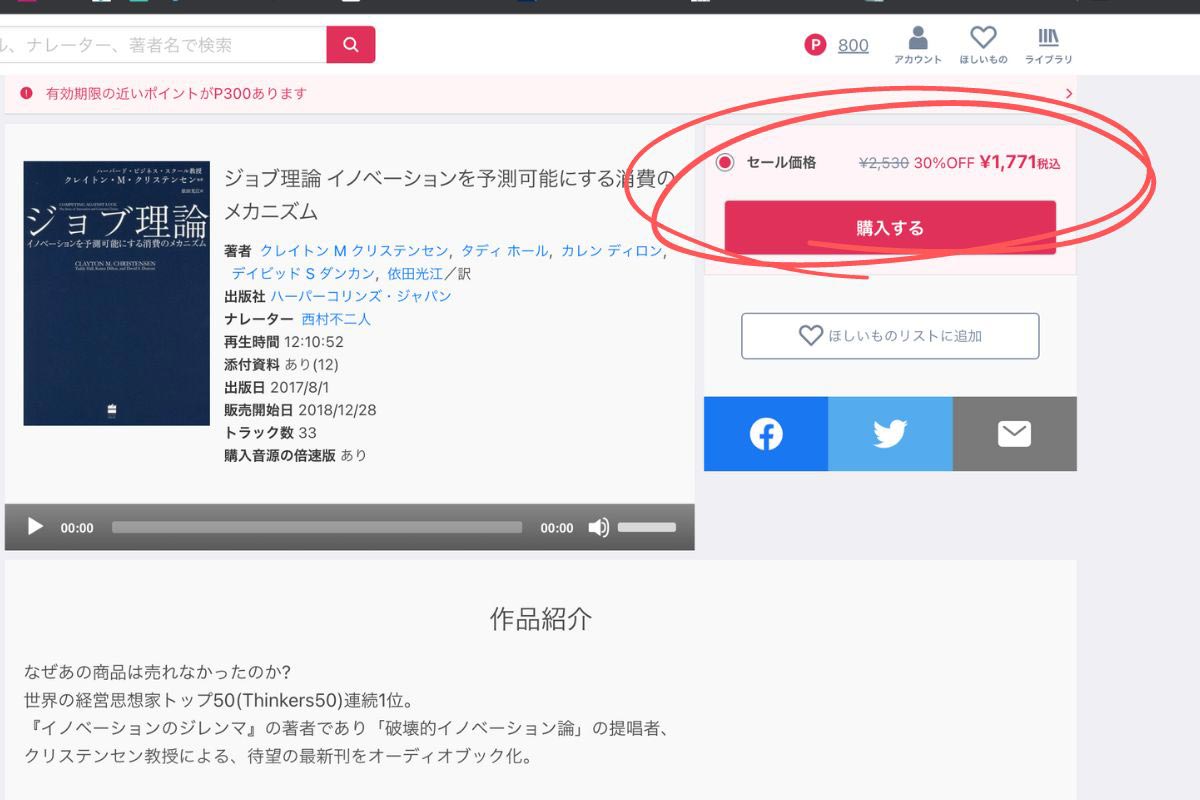Expand the expiring points notification chevron
1200x800 pixels.
pos(1068,92)
